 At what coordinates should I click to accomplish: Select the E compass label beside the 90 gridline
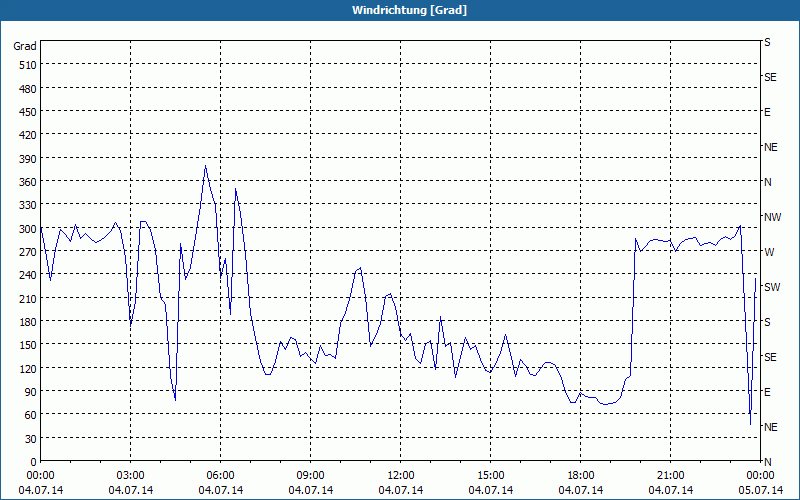point(767,392)
